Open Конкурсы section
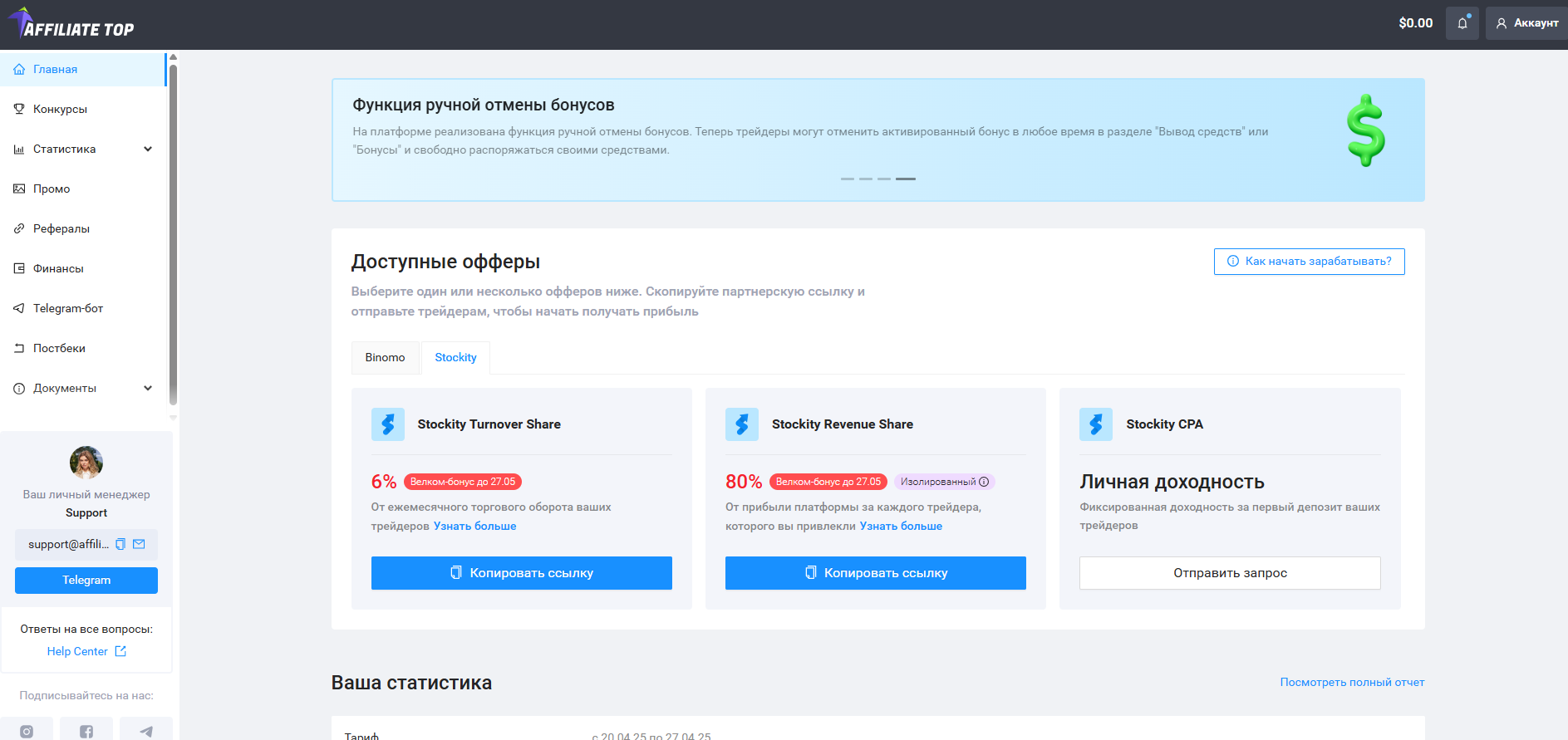1568x740 pixels. [x=83, y=109]
